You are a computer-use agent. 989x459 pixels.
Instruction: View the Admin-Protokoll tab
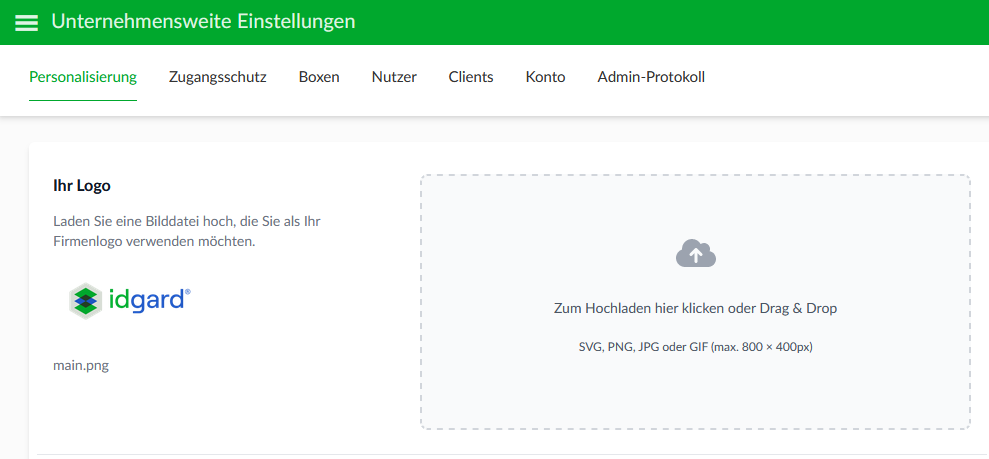[x=651, y=78]
